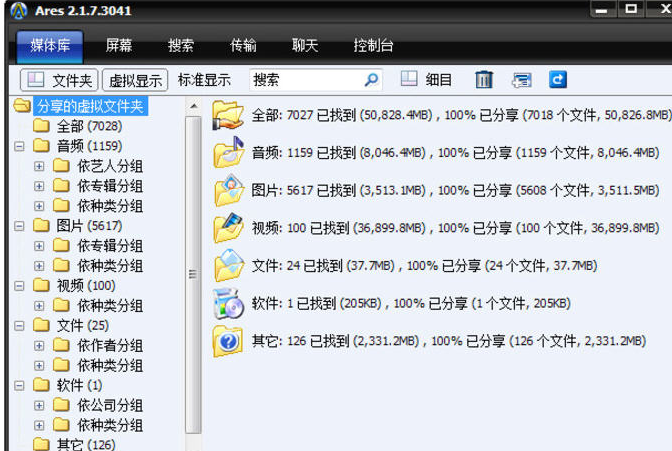Expand 依种类分组 under 视频
Screen dimensions: 672x451
point(39,306)
